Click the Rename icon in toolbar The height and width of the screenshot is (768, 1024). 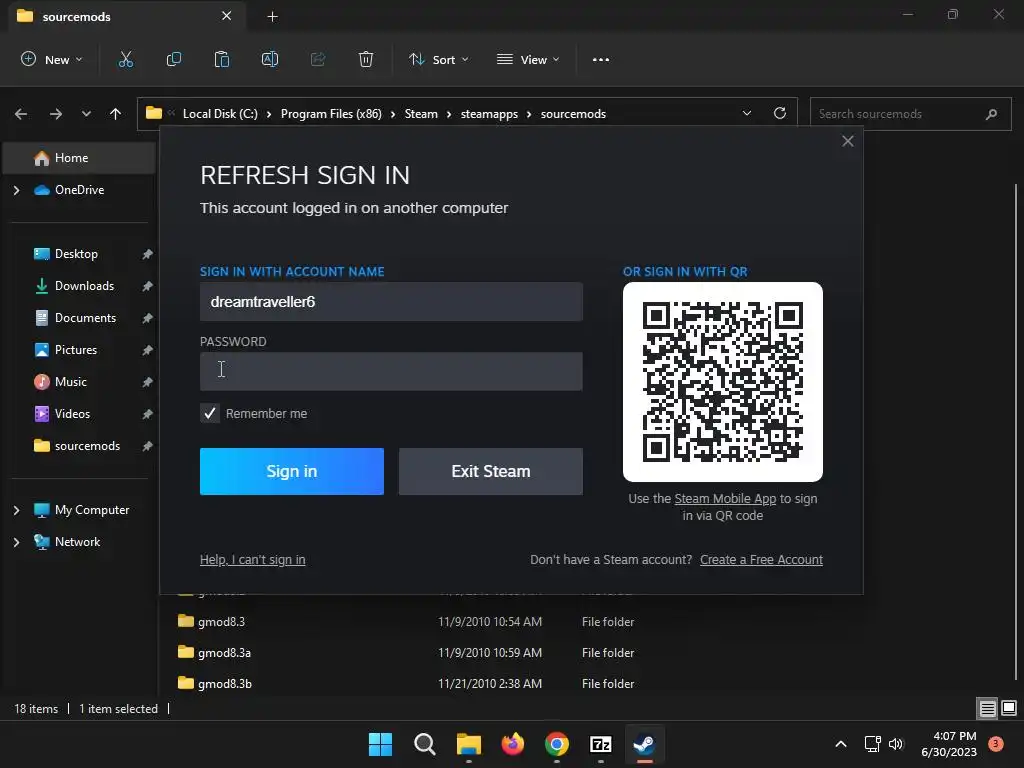[x=270, y=59]
